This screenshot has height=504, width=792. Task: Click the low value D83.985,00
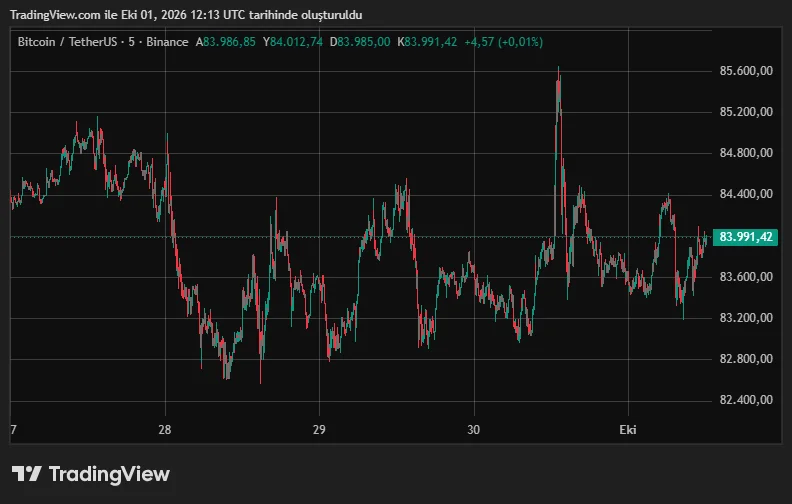360,42
